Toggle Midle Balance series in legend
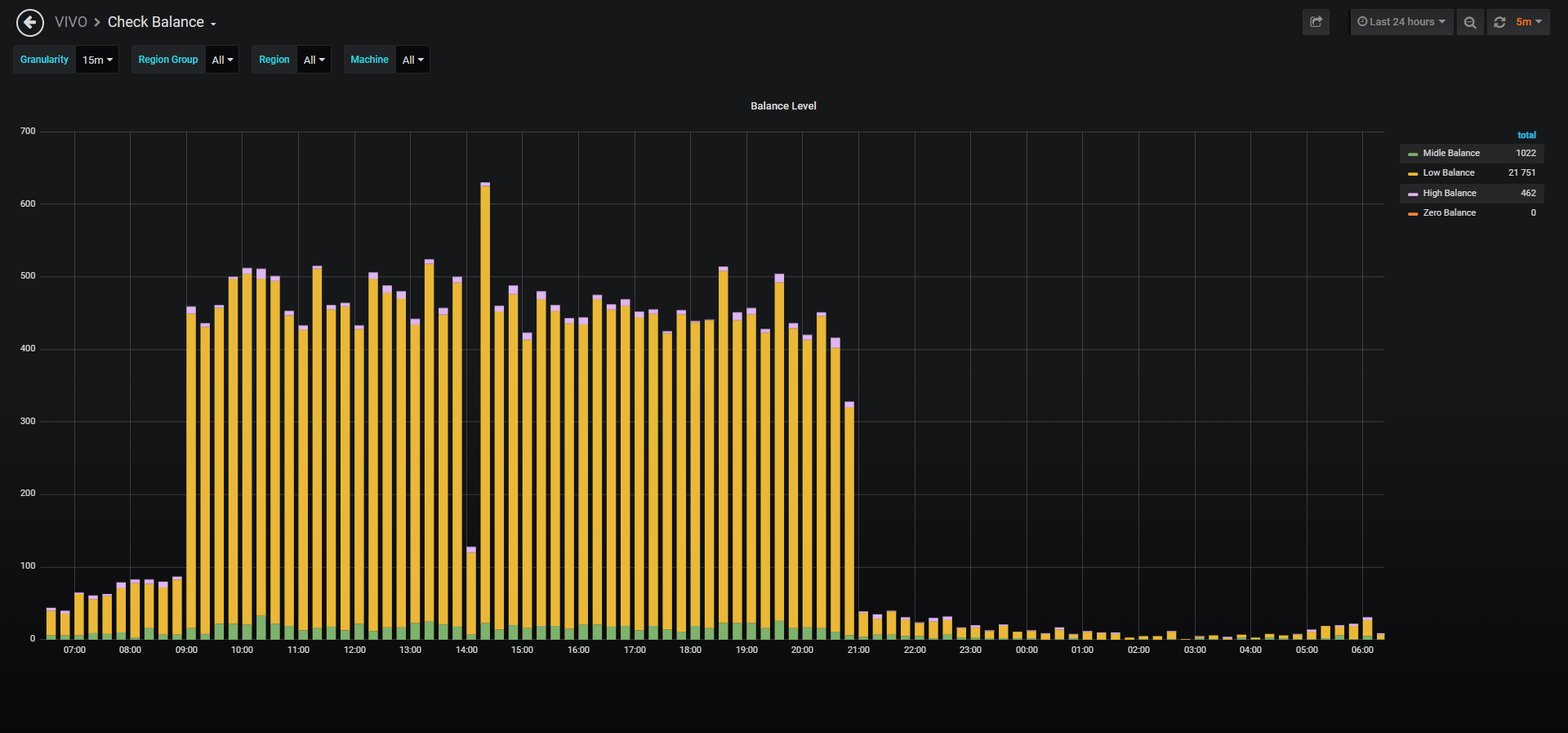1568x733 pixels. point(1451,153)
